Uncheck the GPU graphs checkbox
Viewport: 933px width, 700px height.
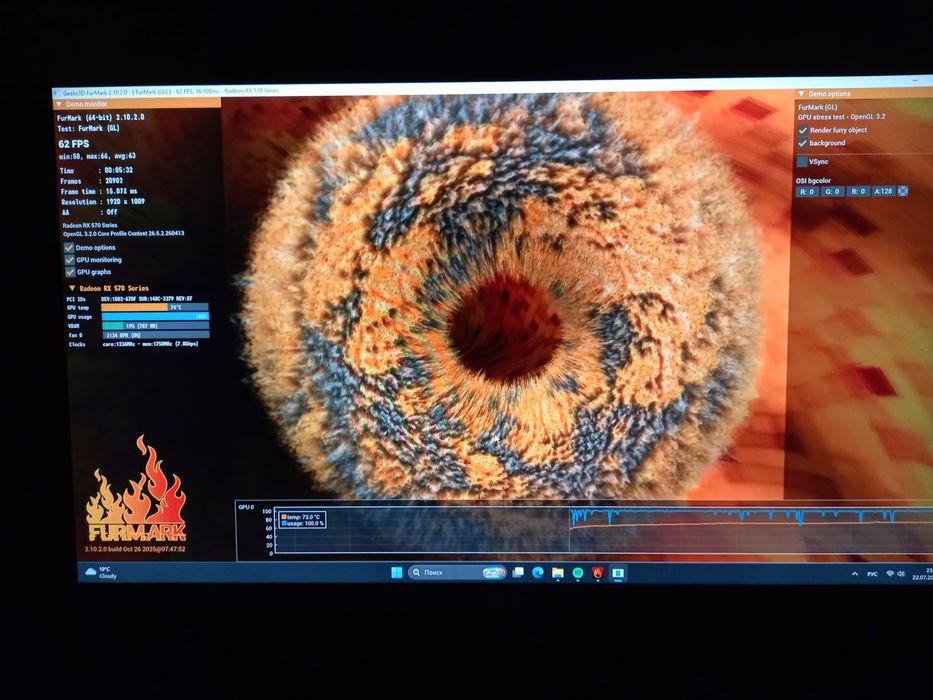point(70,272)
